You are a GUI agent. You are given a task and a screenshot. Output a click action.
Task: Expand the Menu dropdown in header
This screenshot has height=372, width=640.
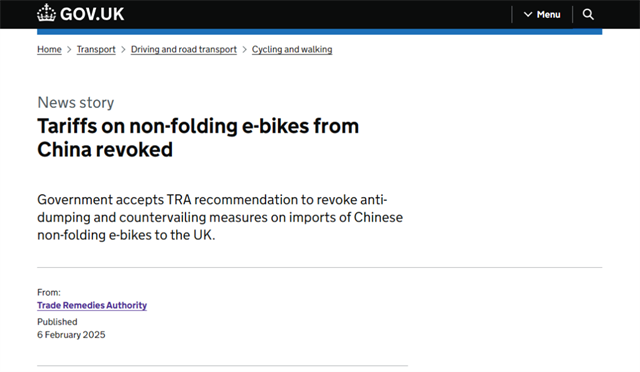pos(542,14)
